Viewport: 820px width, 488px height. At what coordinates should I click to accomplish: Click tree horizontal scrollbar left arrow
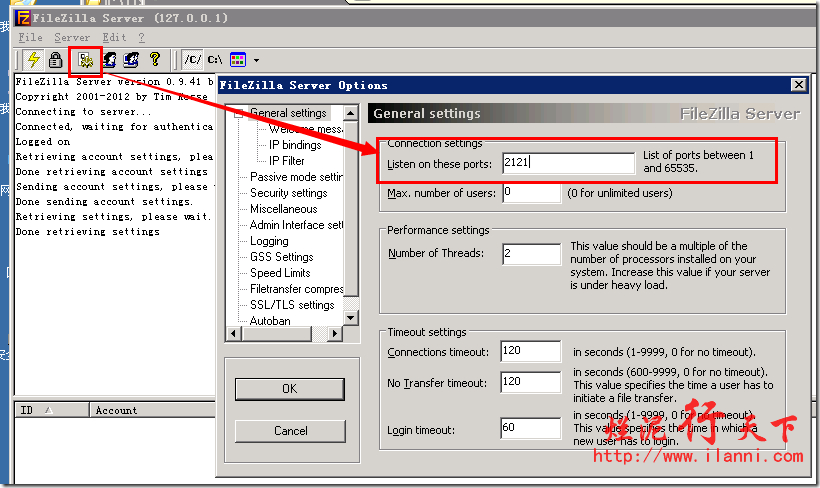coord(233,333)
